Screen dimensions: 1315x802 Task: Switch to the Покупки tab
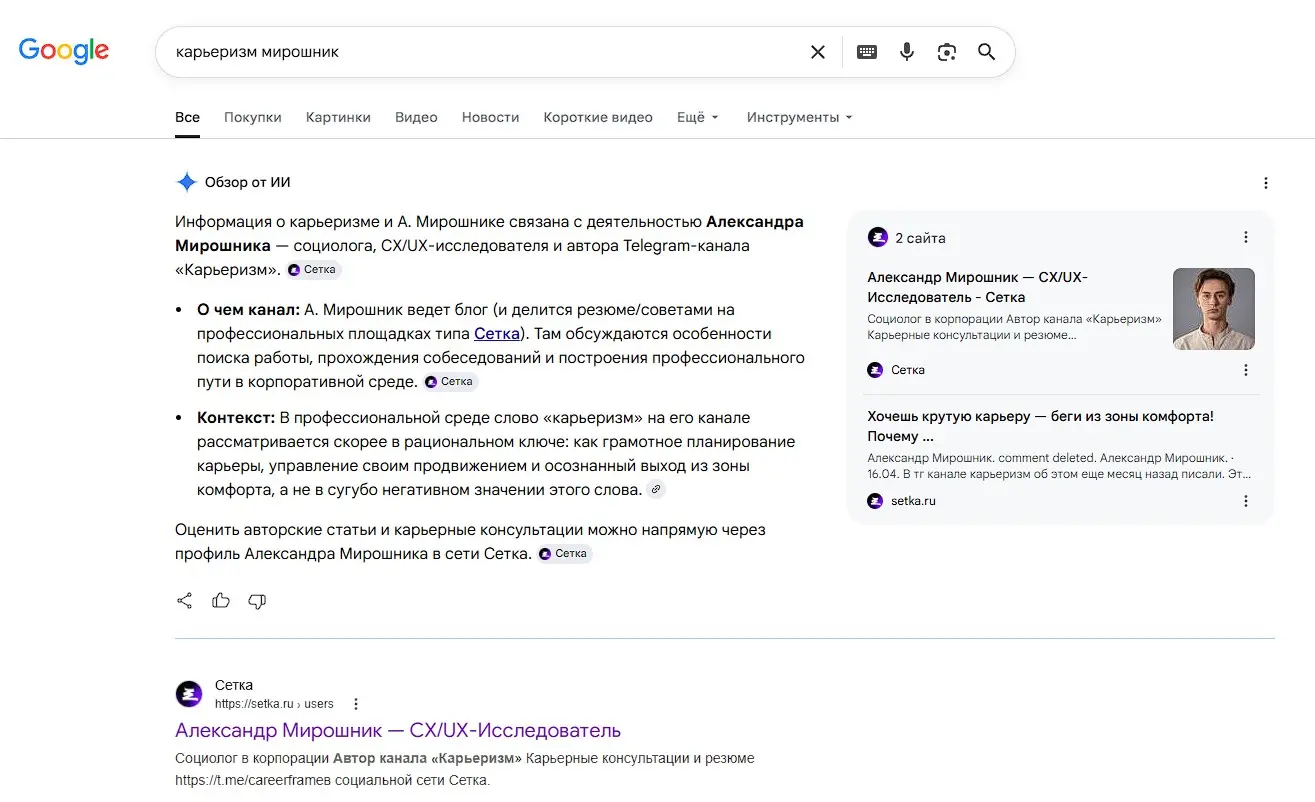[x=253, y=117]
